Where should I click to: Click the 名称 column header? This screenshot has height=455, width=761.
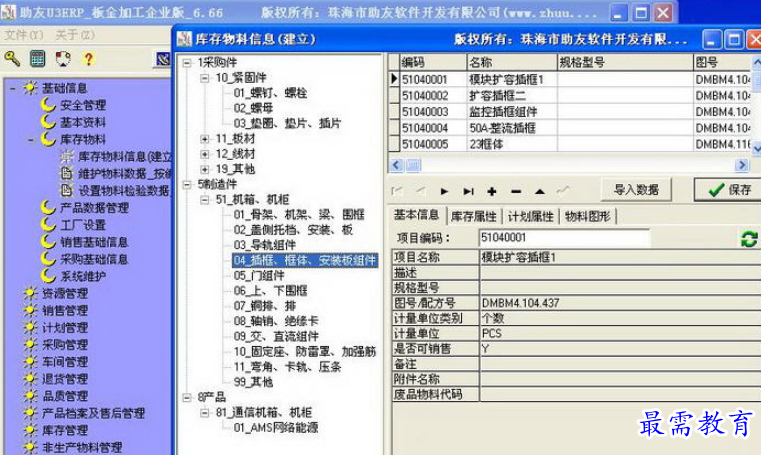pyautogui.click(x=512, y=62)
